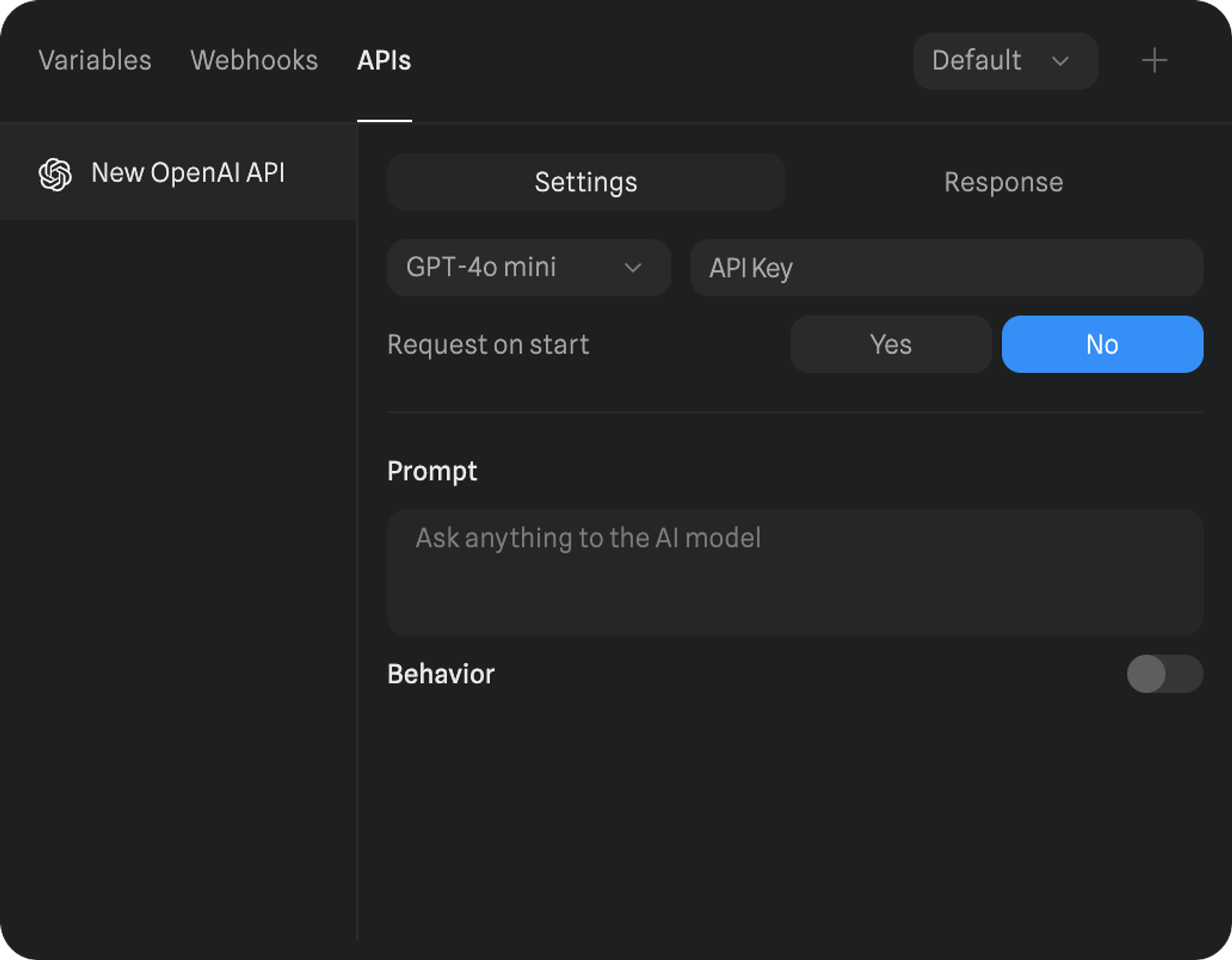The height and width of the screenshot is (960, 1232).
Task: Select New OpenAI API in the list
Action: pyautogui.click(x=188, y=173)
